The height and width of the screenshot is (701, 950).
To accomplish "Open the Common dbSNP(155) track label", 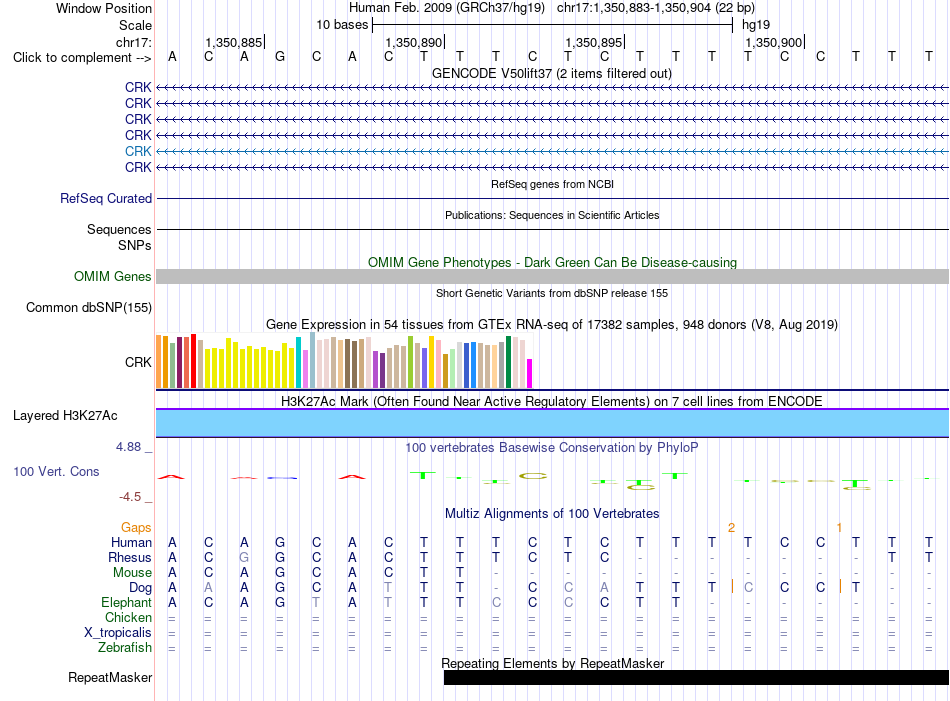I will click(89, 307).
